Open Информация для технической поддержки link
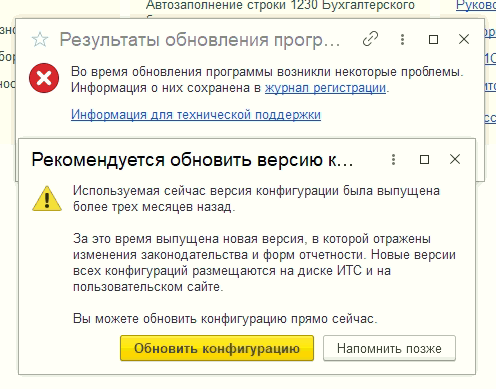The width and height of the screenshot is (496, 389). pyautogui.click(x=196, y=115)
